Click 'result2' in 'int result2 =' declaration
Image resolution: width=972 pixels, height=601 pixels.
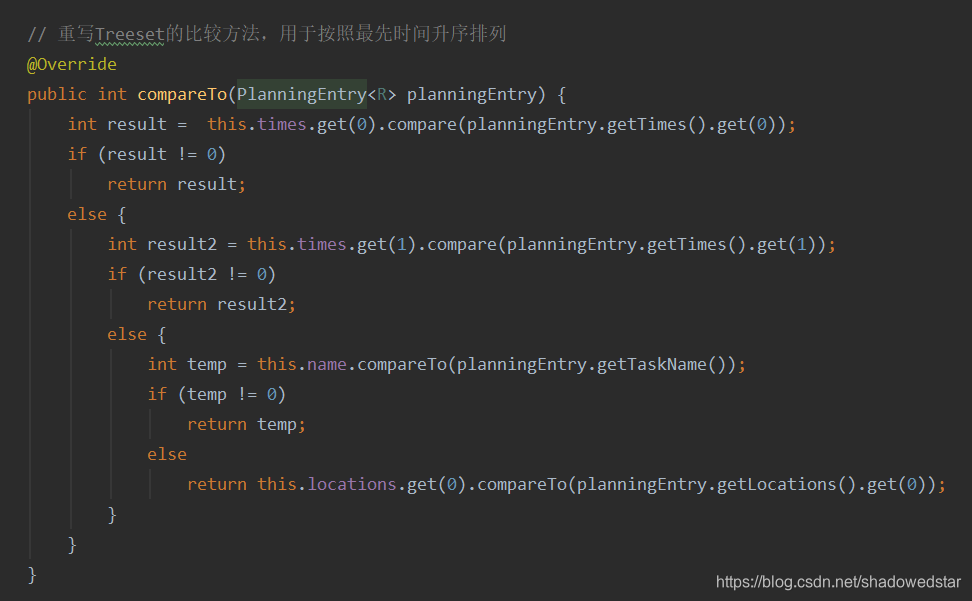tap(182, 244)
